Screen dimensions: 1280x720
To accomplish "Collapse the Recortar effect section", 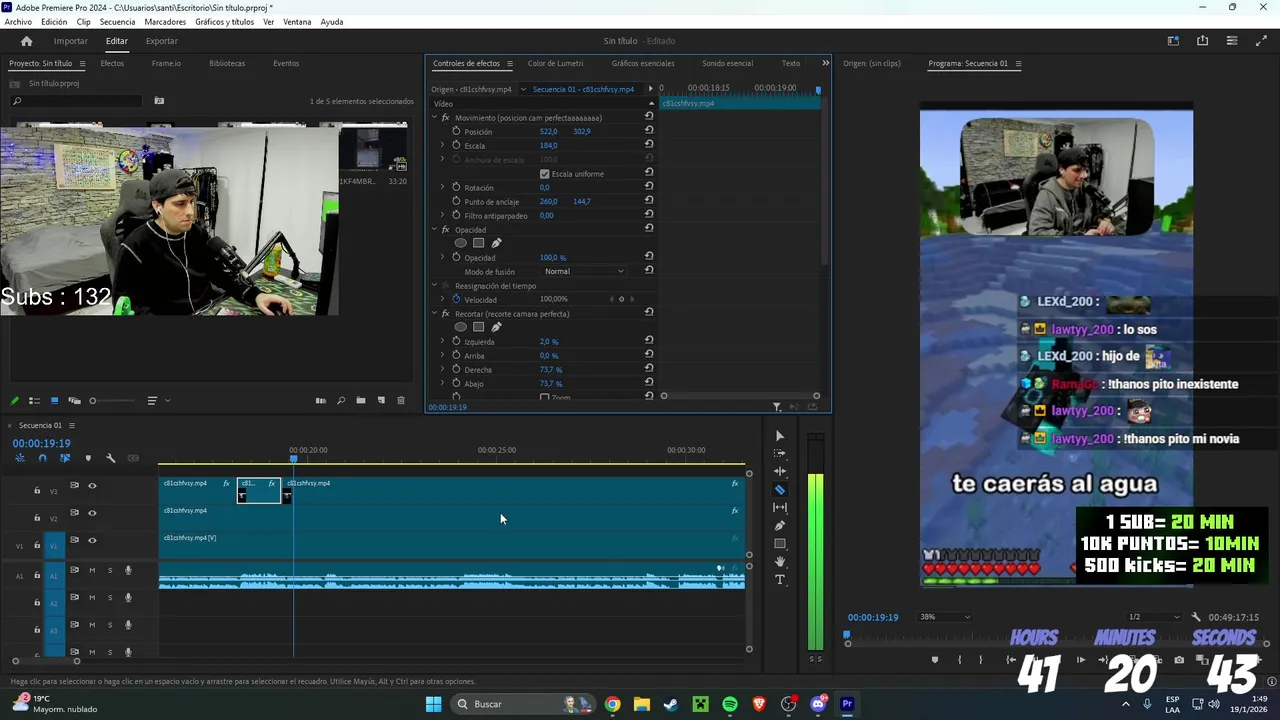I will point(434,314).
